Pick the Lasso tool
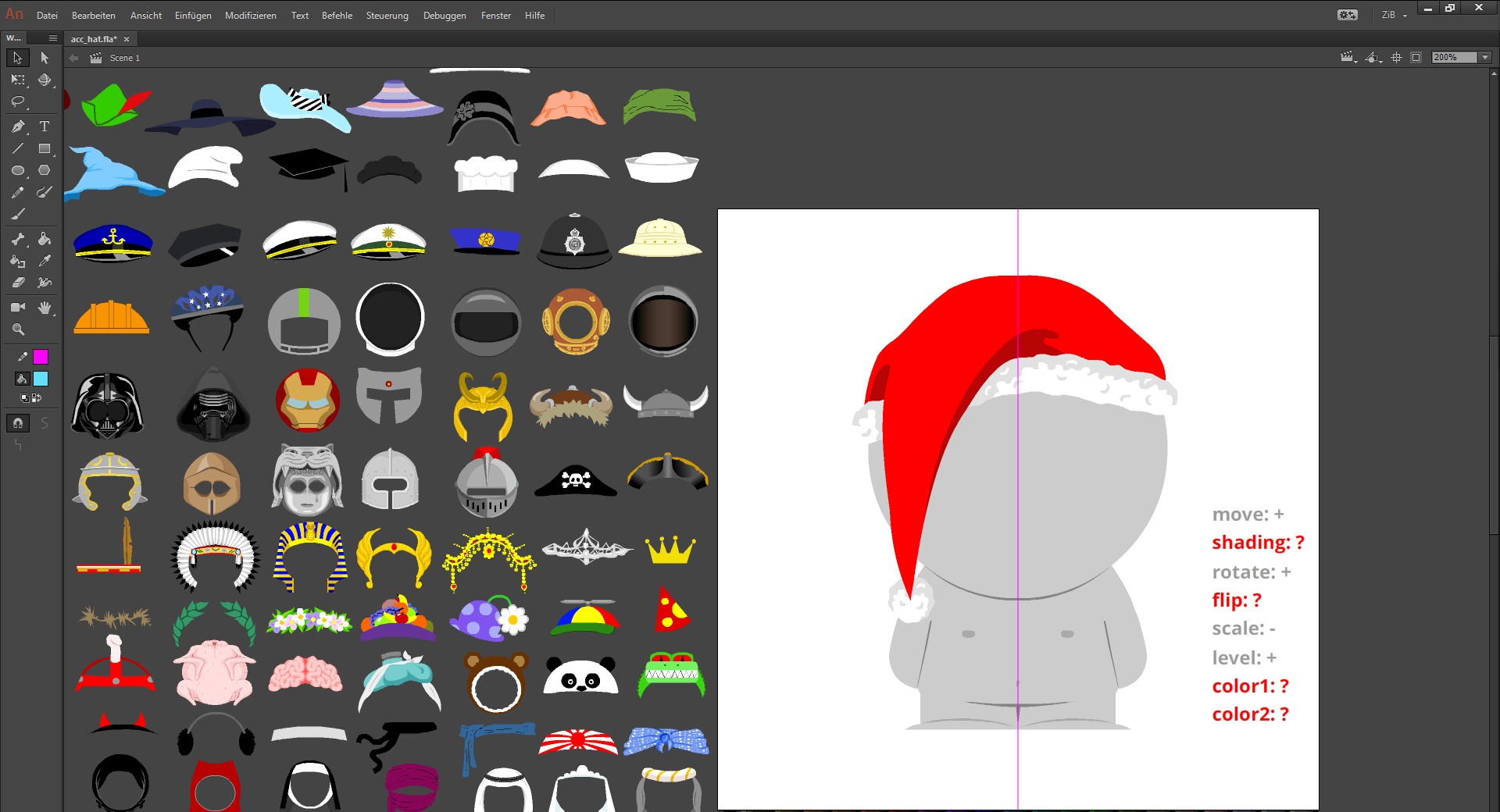Image resolution: width=1500 pixels, height=812 pixels. tap(18, 101)
